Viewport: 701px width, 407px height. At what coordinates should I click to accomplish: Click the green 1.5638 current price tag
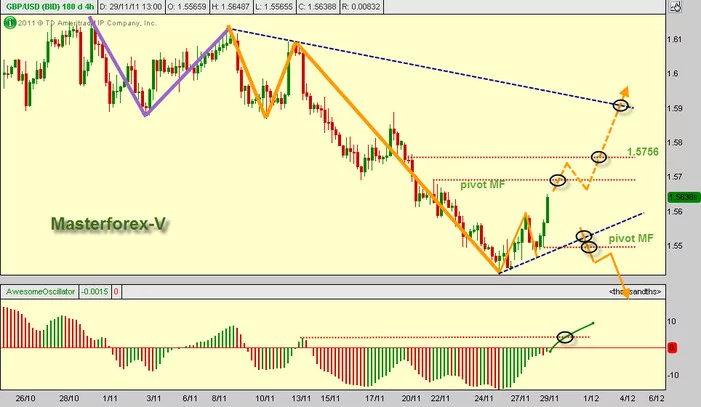683,197
